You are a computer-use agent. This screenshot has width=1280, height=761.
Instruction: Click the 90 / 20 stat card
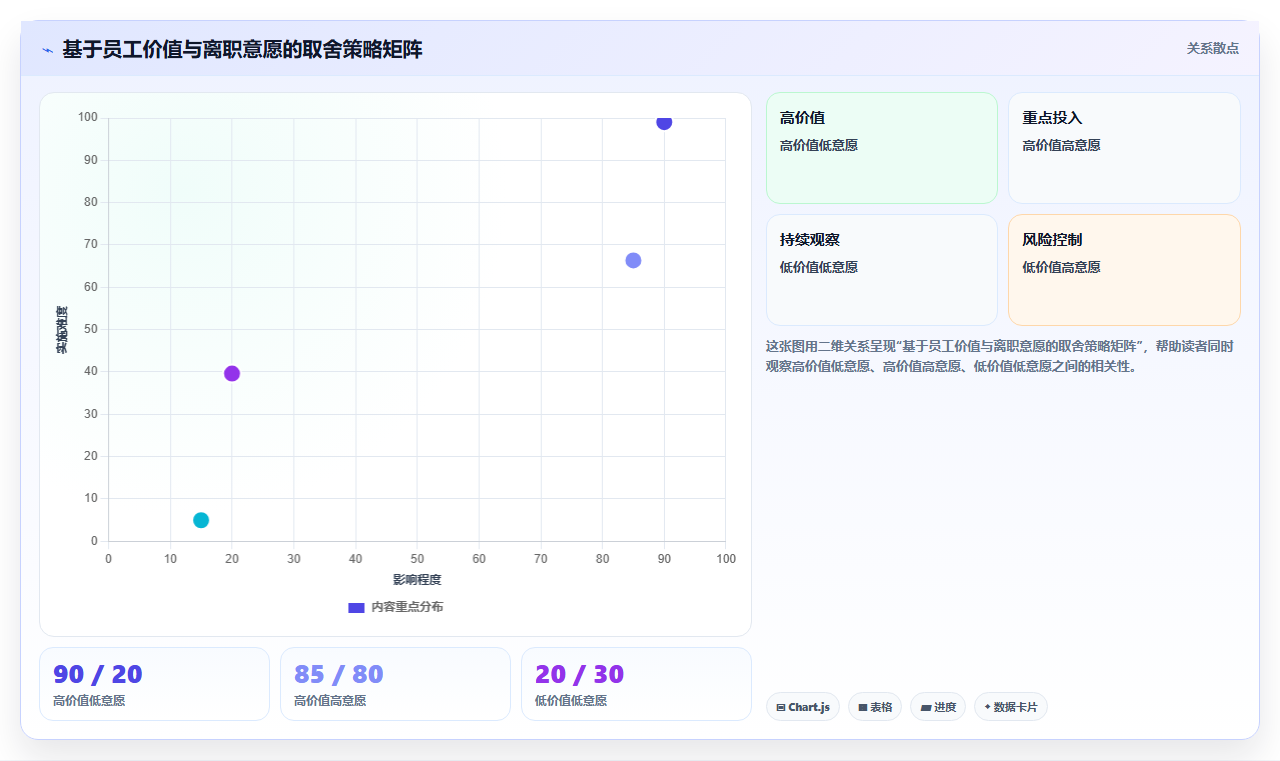pos(154,684)
